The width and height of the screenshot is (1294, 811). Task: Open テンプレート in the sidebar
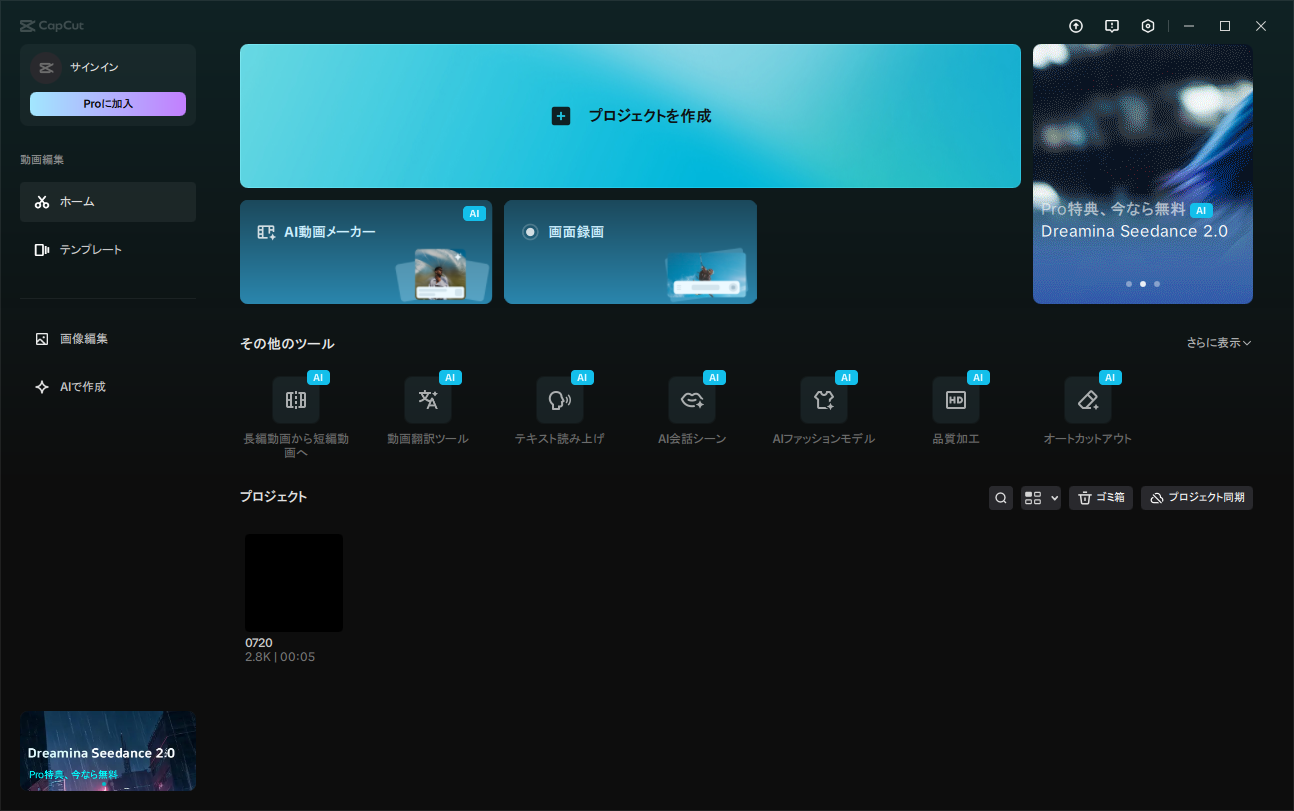coord(108,250)
